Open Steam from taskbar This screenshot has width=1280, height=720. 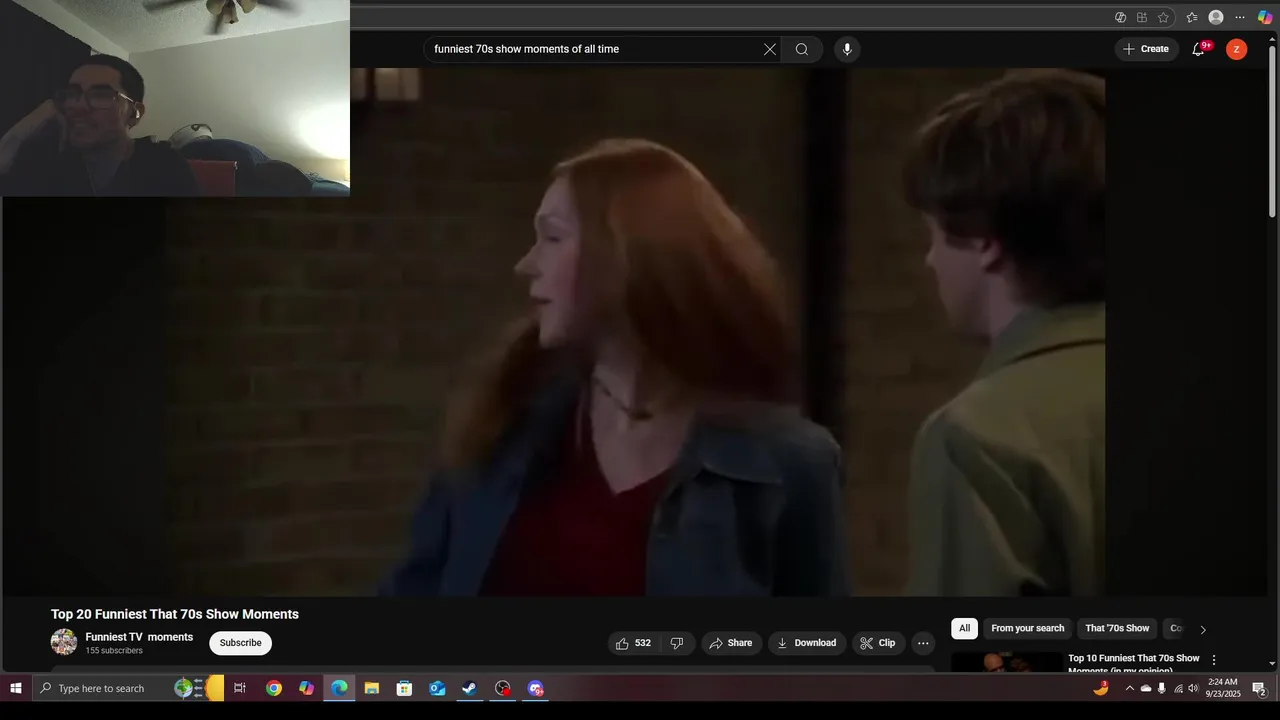tap(470, 688)
